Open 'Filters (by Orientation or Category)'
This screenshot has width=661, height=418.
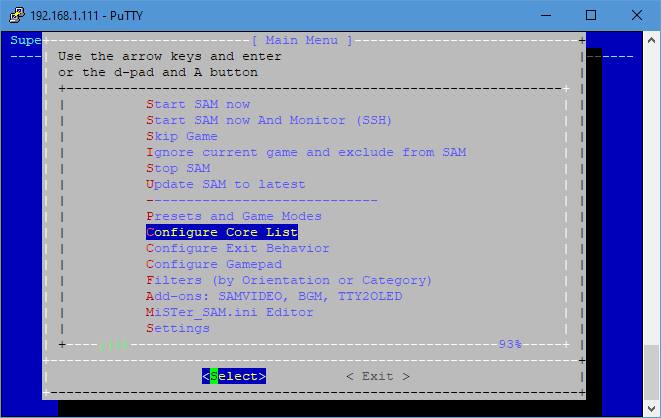[289, 280]
